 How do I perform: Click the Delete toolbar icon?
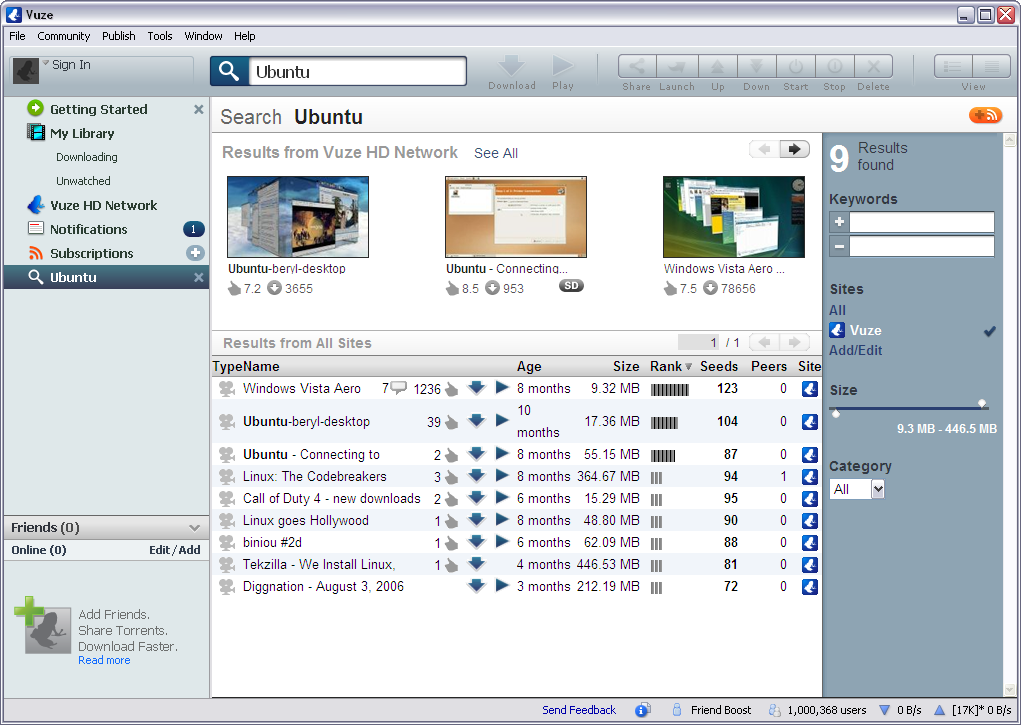coord(873,66)
